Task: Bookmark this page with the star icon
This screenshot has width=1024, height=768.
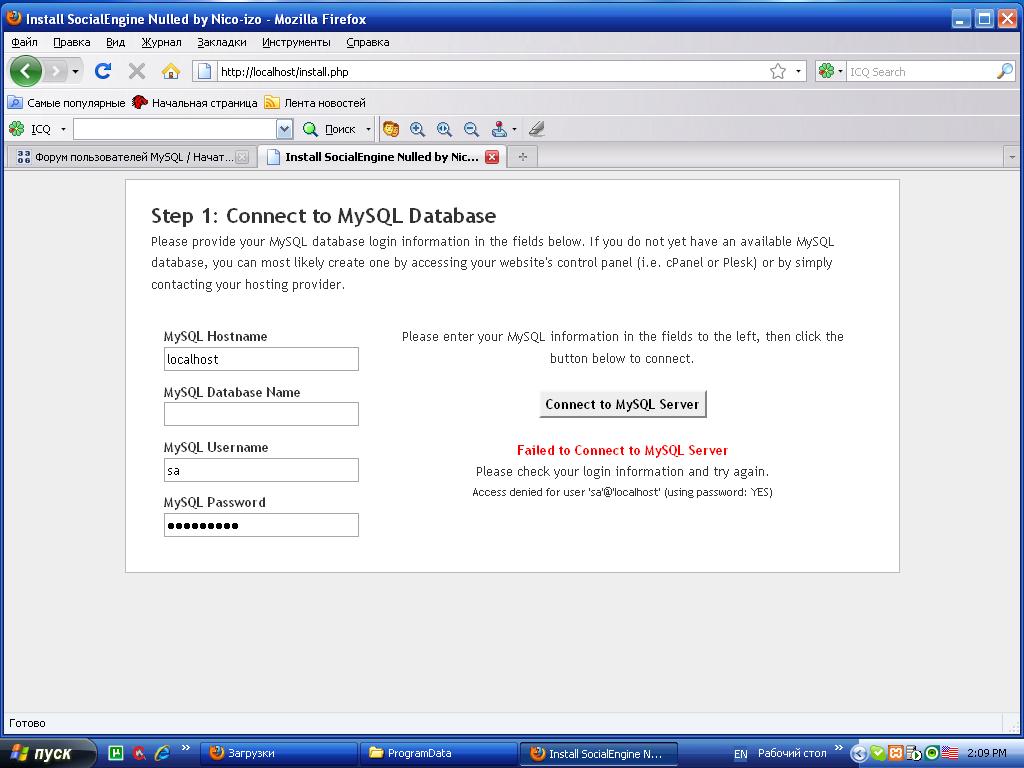Action: point(778,71)
